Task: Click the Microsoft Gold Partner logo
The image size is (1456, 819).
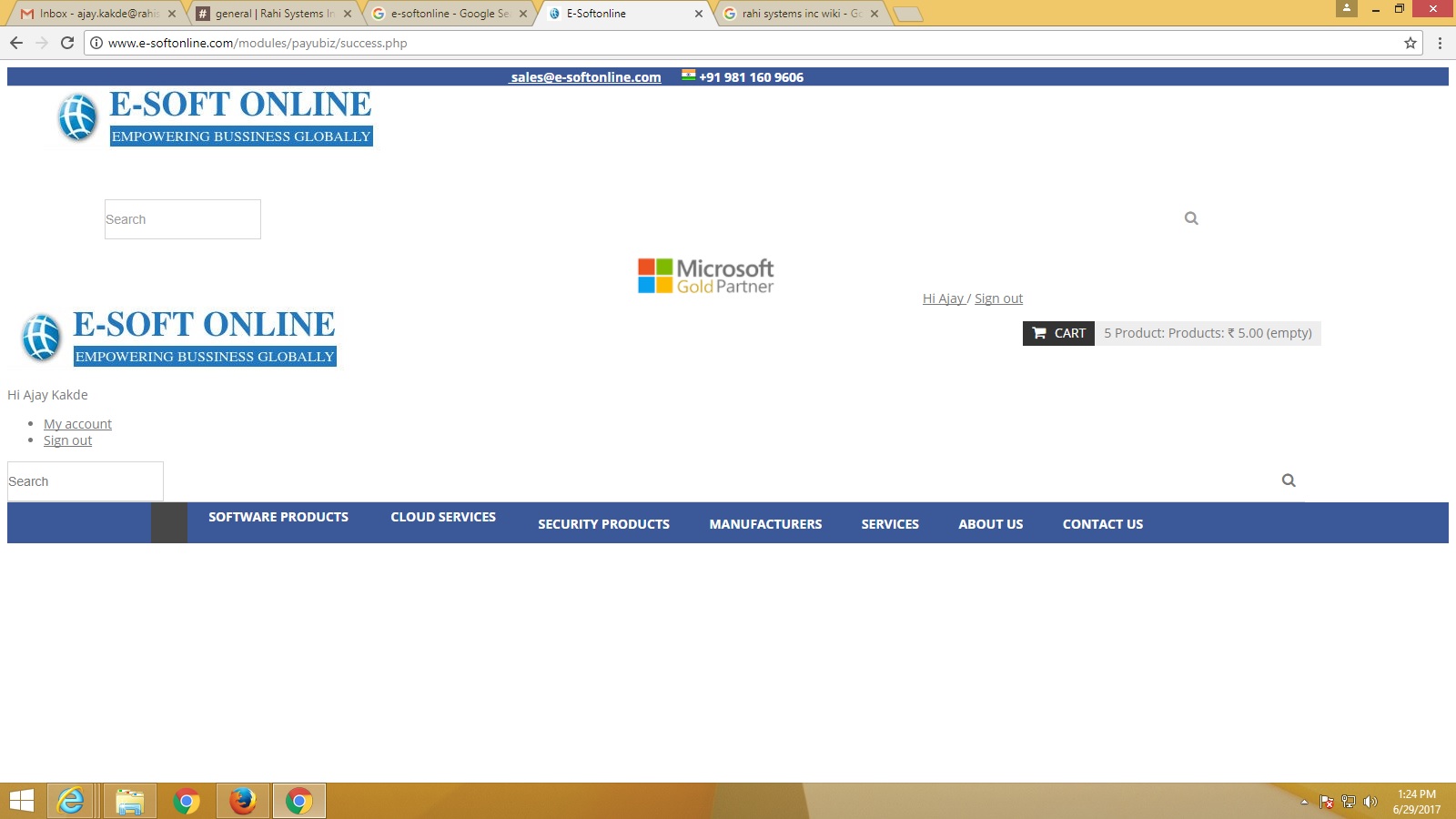Action: click(705, 276)
